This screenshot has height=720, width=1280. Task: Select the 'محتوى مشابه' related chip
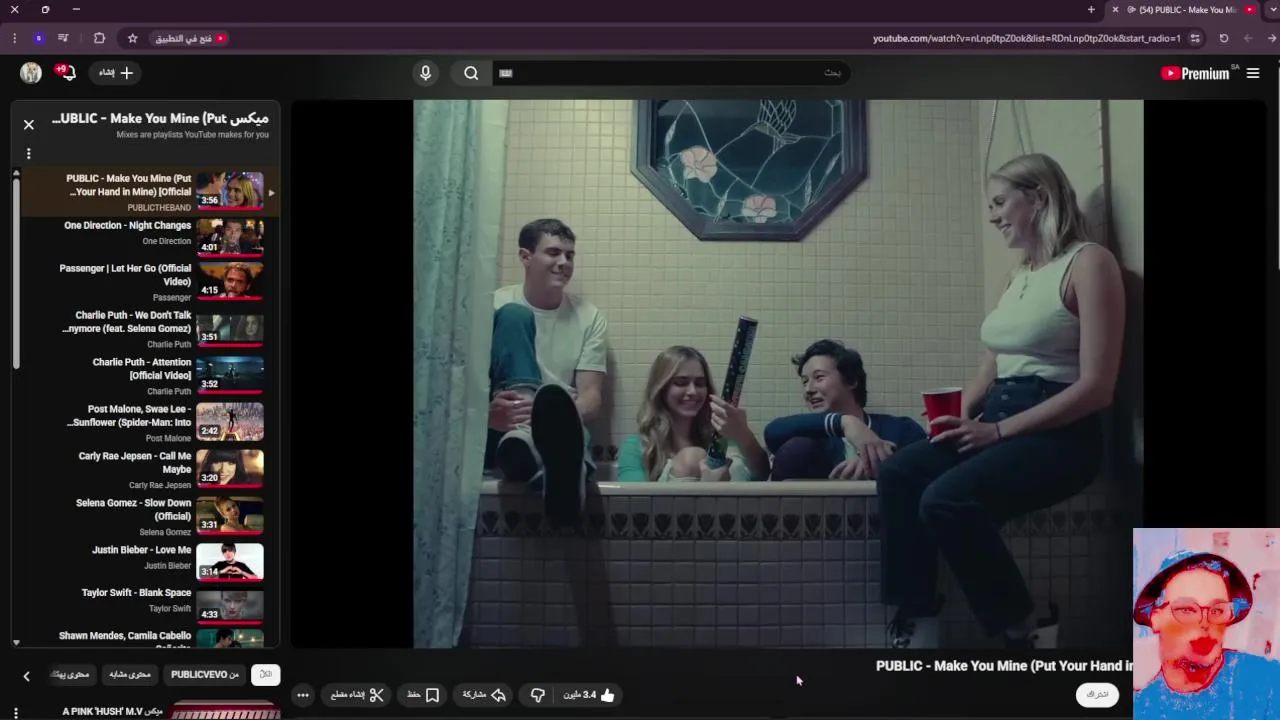pos(130,674)
